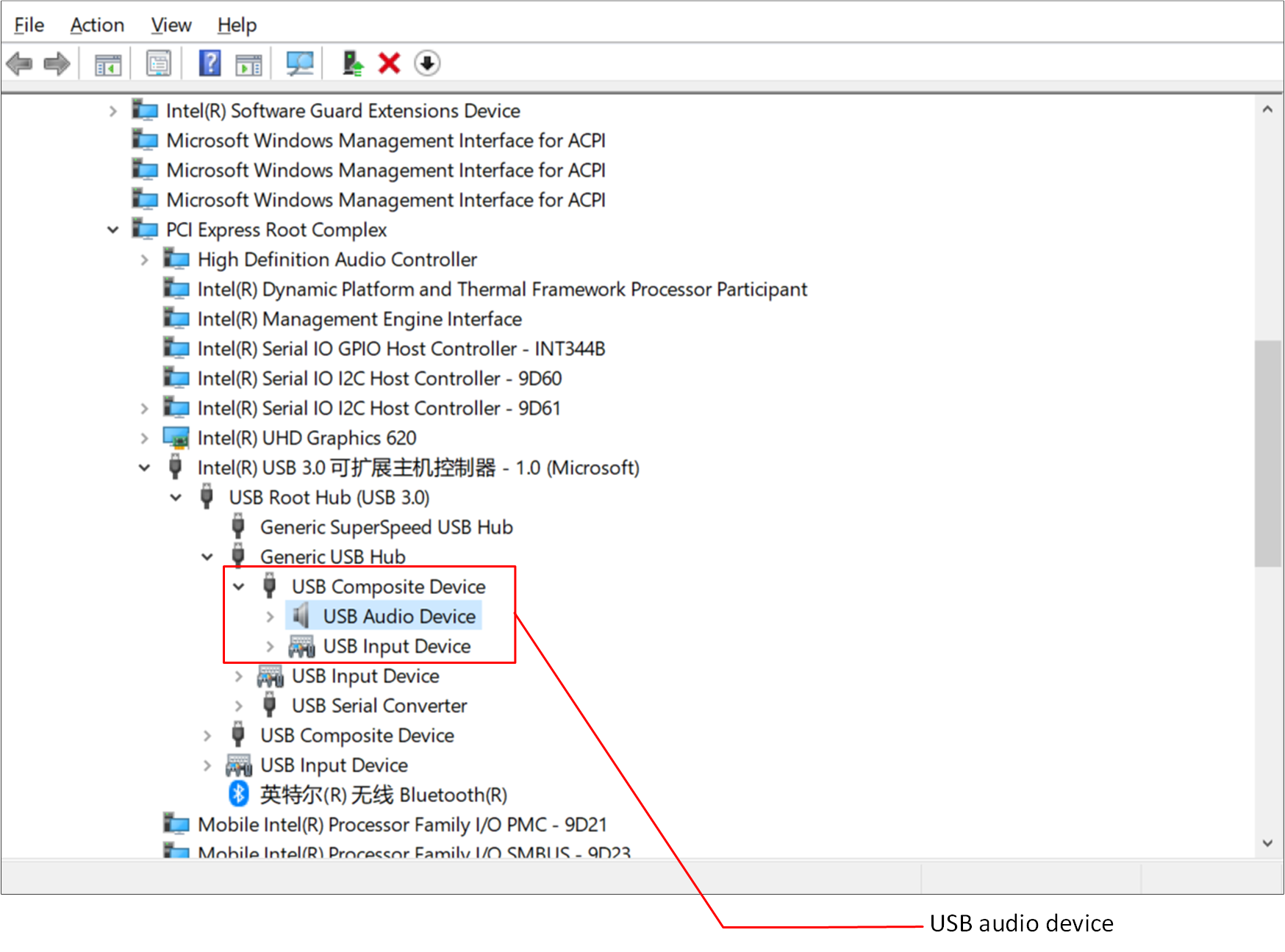Click Scan for hardware changes monitor icon

[300, 63]
